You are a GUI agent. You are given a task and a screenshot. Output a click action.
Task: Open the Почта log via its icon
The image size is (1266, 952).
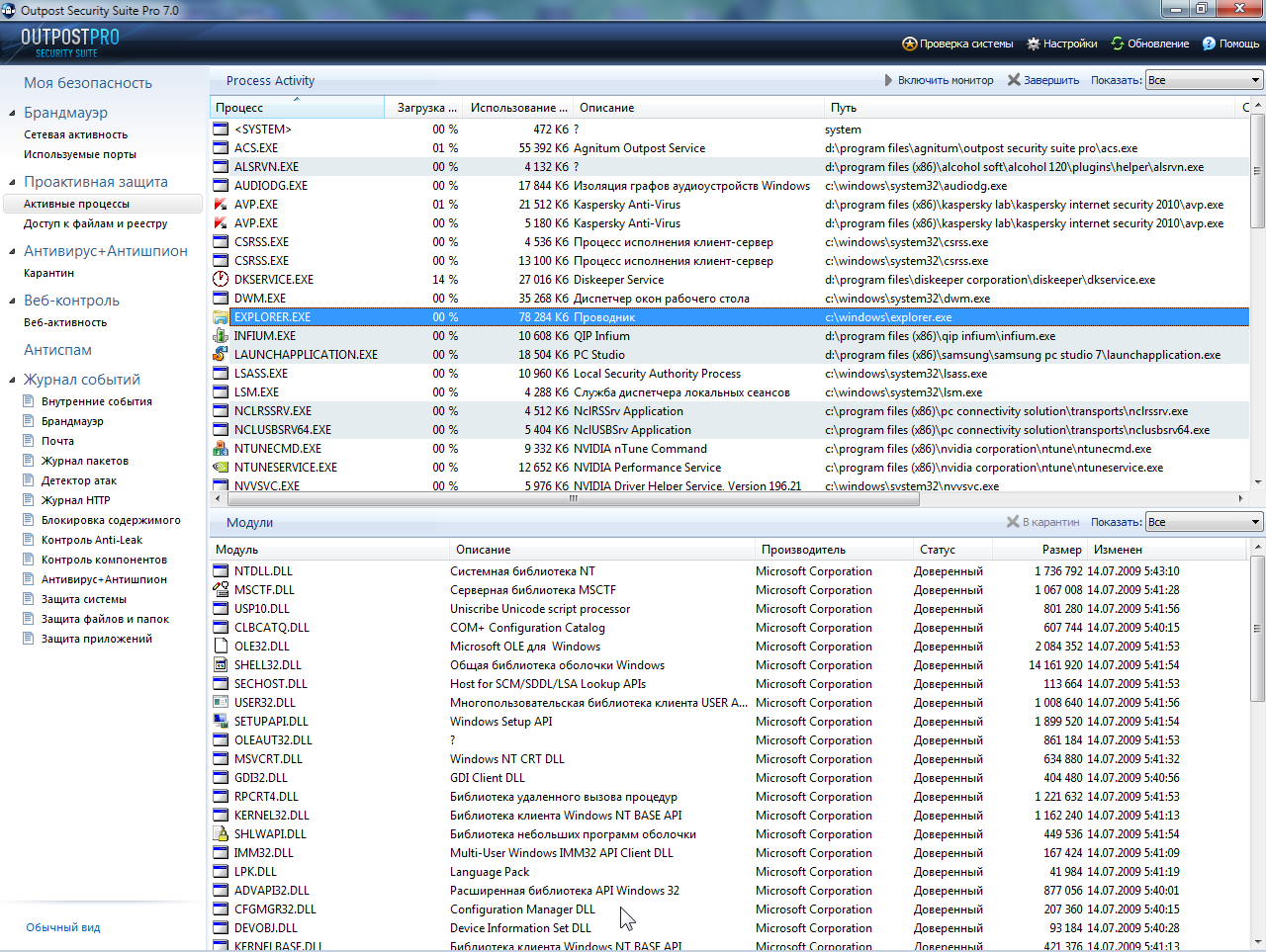pyautogui.click(x=30, y=441)
